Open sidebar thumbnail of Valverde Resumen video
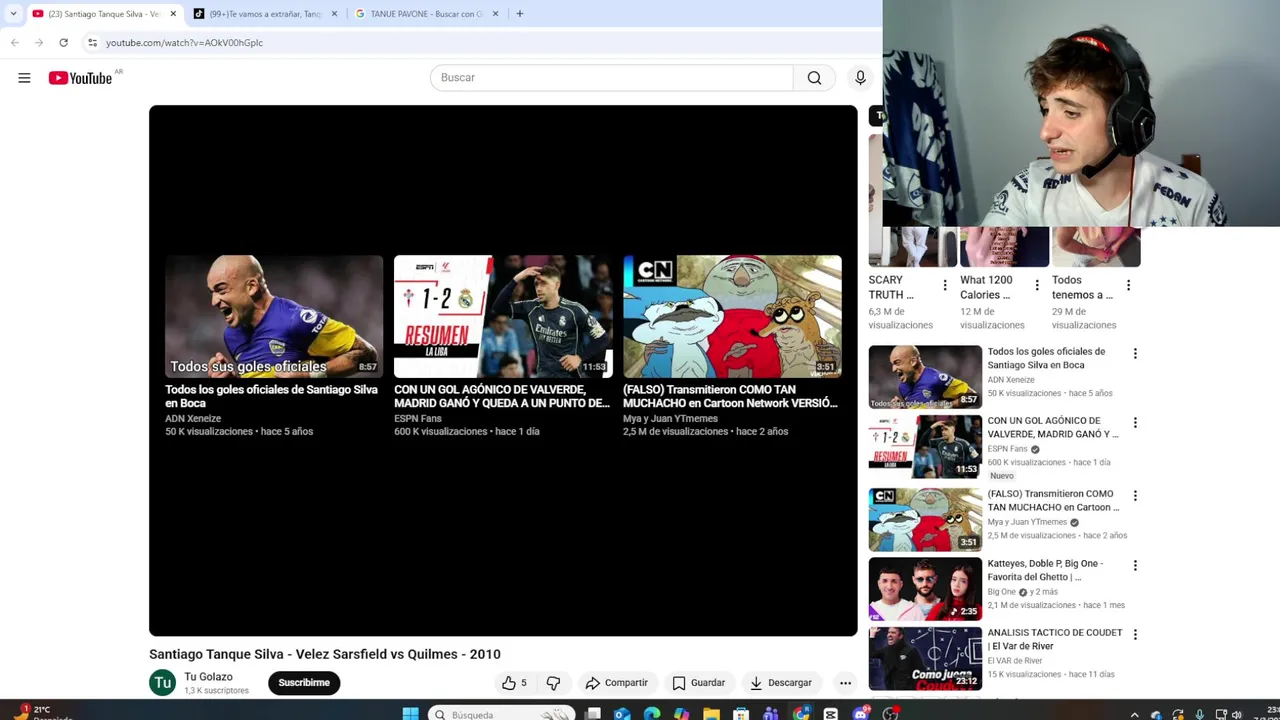 (925, 446)
